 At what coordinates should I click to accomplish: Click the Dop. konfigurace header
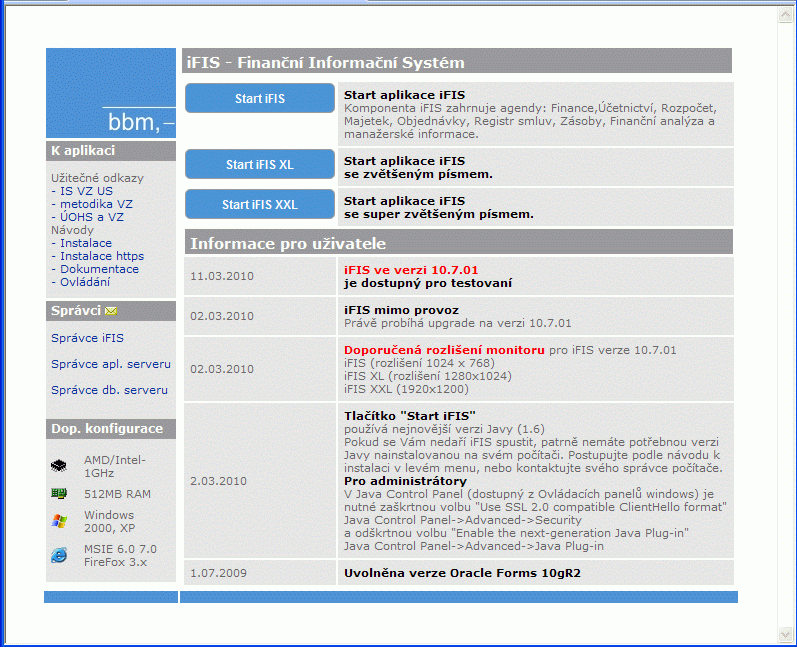pyautogui.click(x=111, y=429)
